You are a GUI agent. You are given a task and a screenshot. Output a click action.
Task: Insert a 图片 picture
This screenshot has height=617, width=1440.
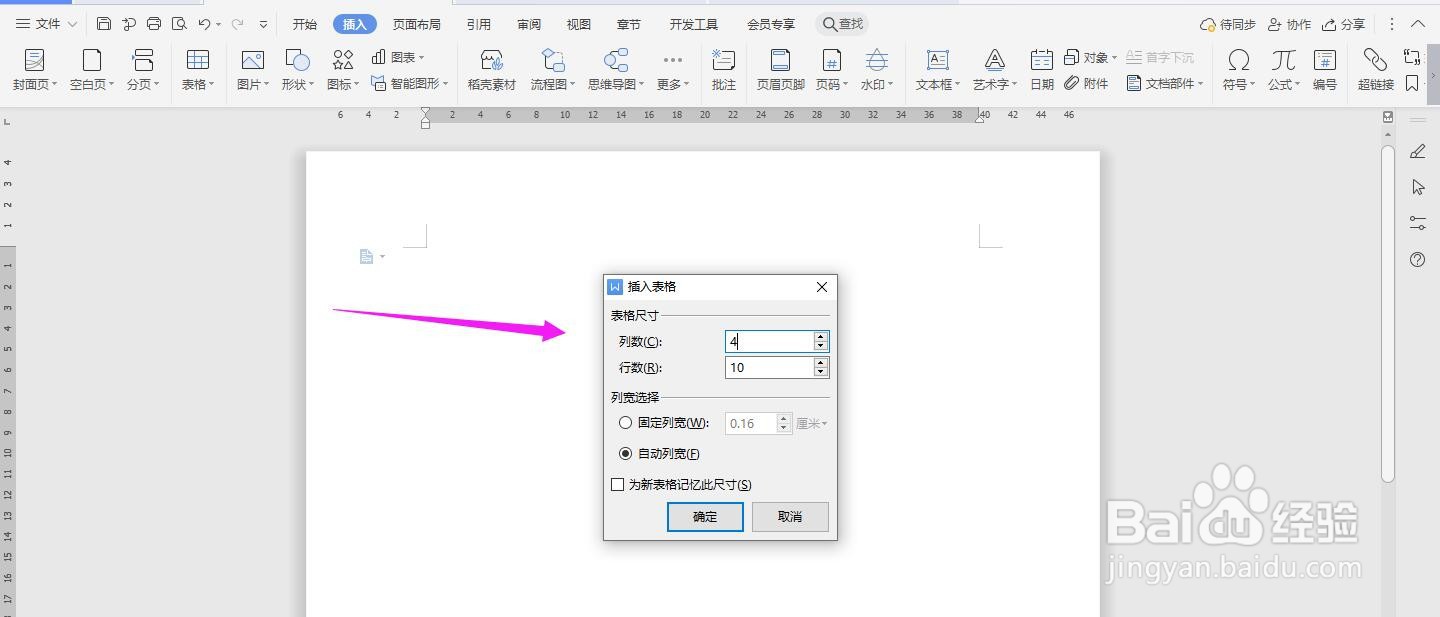253,70
